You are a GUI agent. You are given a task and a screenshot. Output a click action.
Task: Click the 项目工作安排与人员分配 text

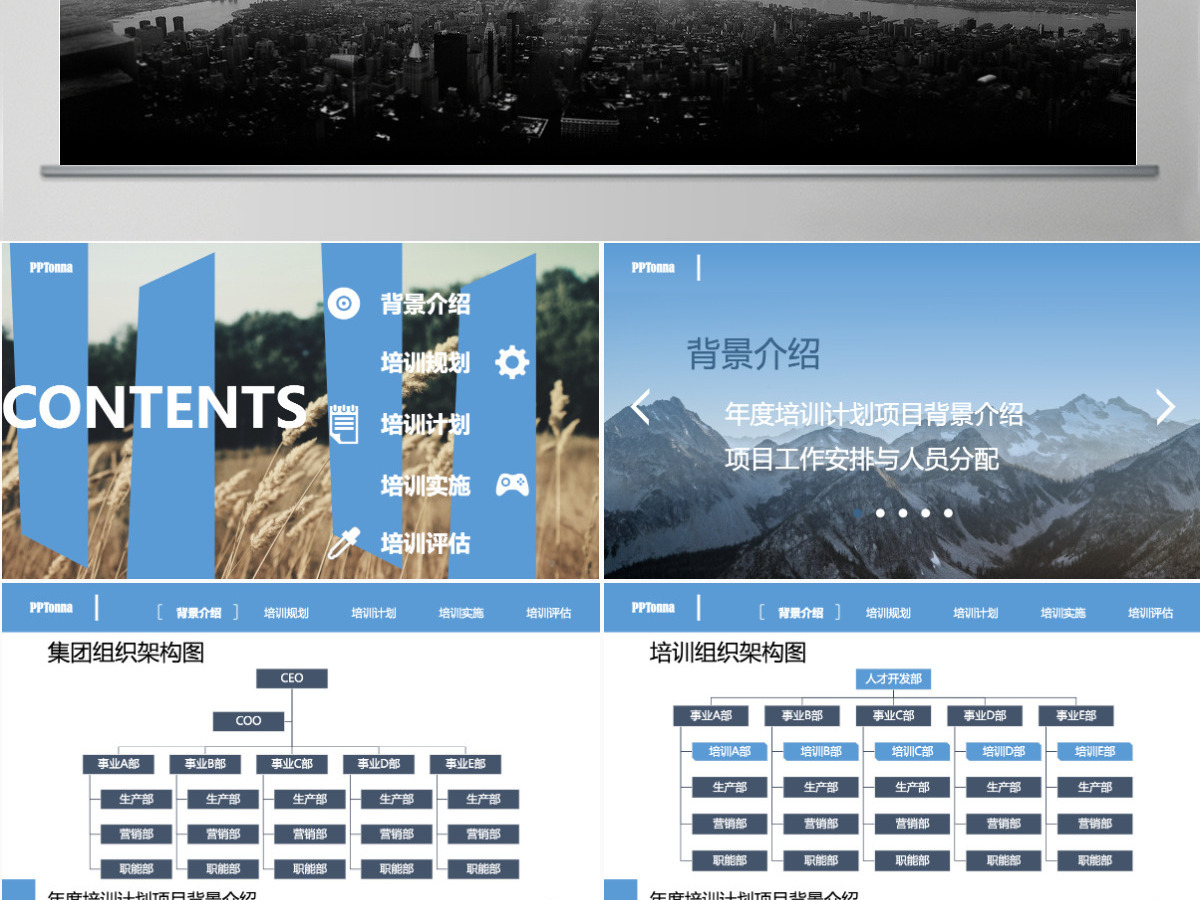point(862,459)
